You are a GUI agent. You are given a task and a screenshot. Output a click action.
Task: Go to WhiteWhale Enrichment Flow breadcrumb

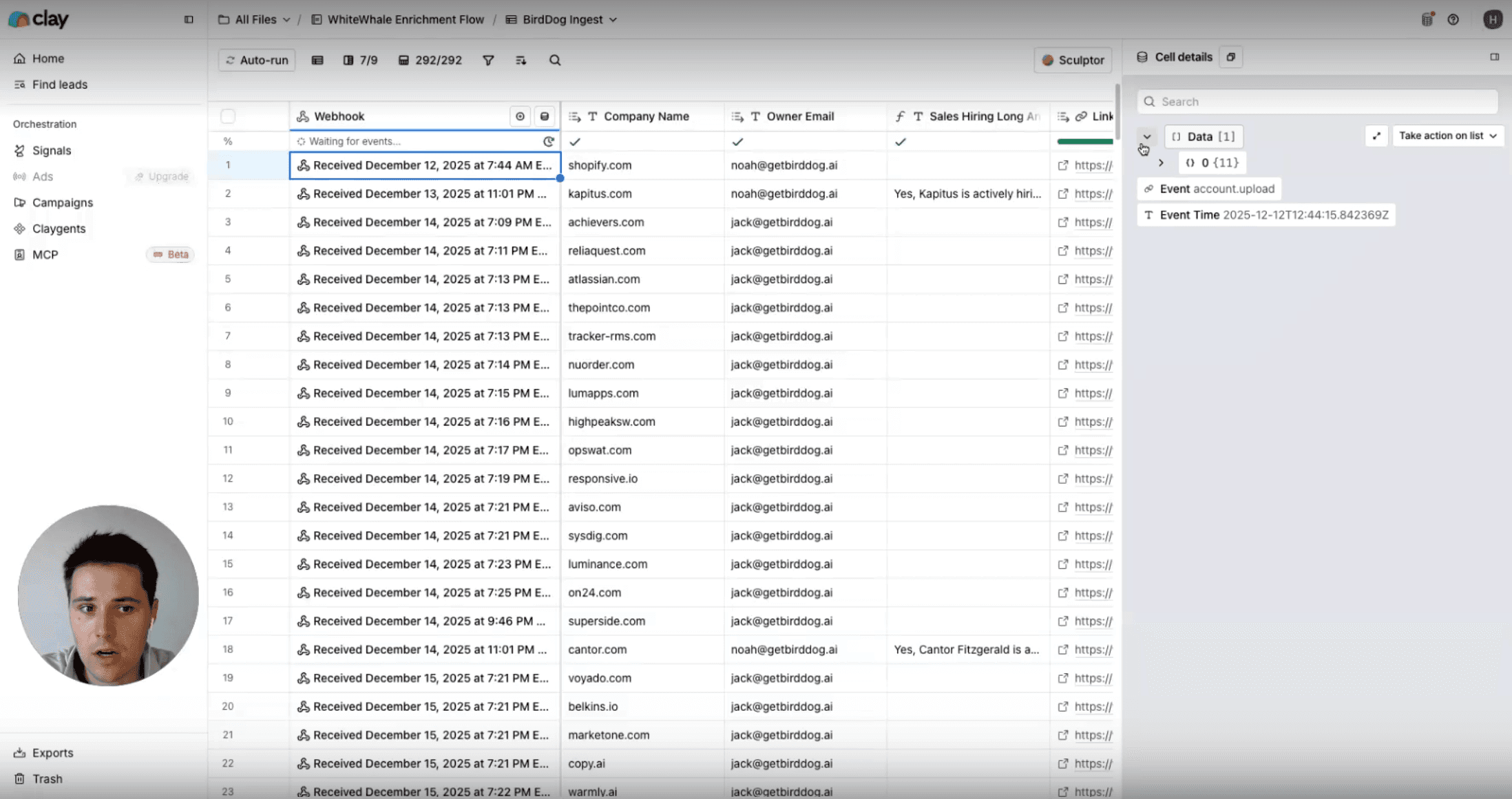398,20
